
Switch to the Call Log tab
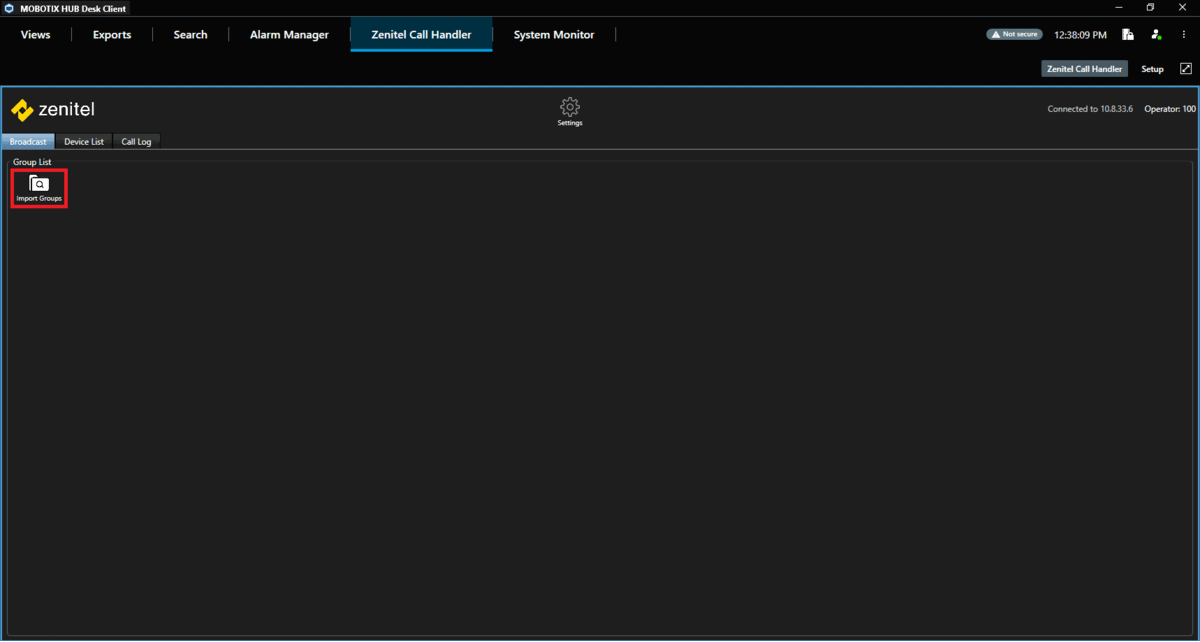coord(136,142)
